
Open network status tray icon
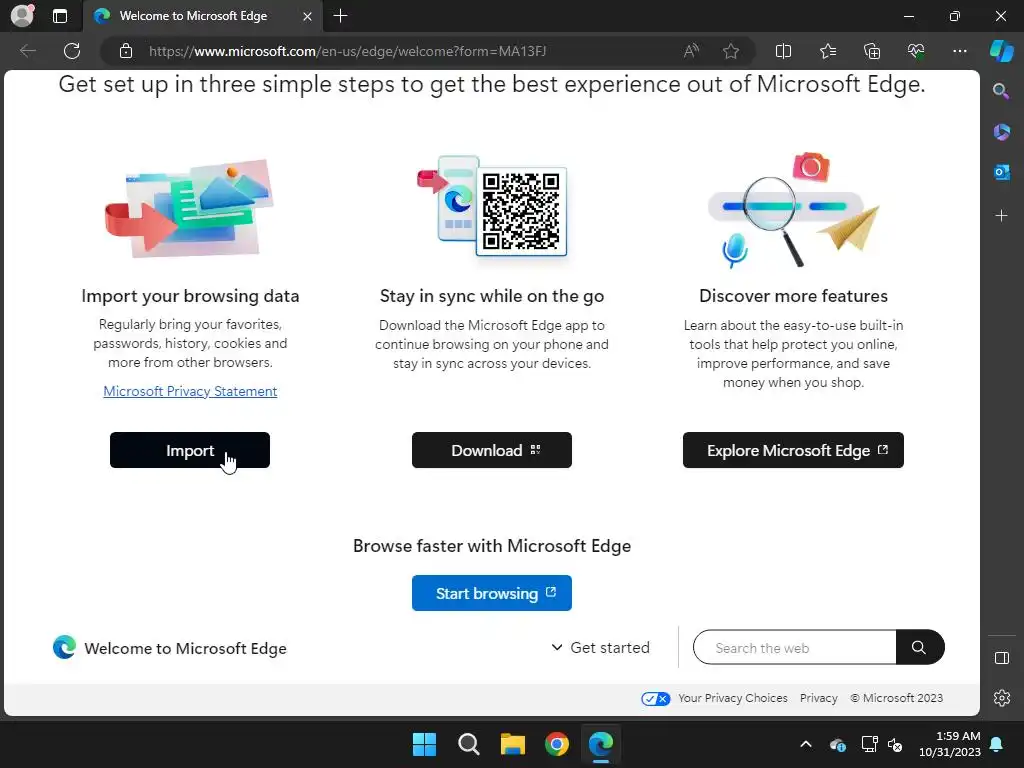tap(869, 744)
